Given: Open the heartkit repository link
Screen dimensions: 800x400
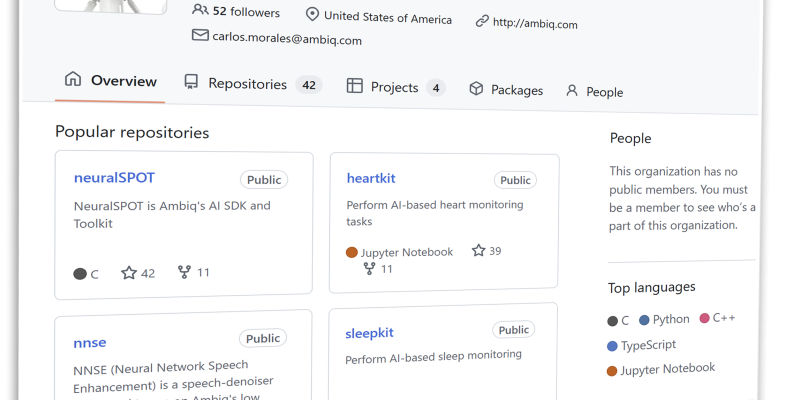Looking at the screenshot, I should pyautogui.click(x=371, y=178).
